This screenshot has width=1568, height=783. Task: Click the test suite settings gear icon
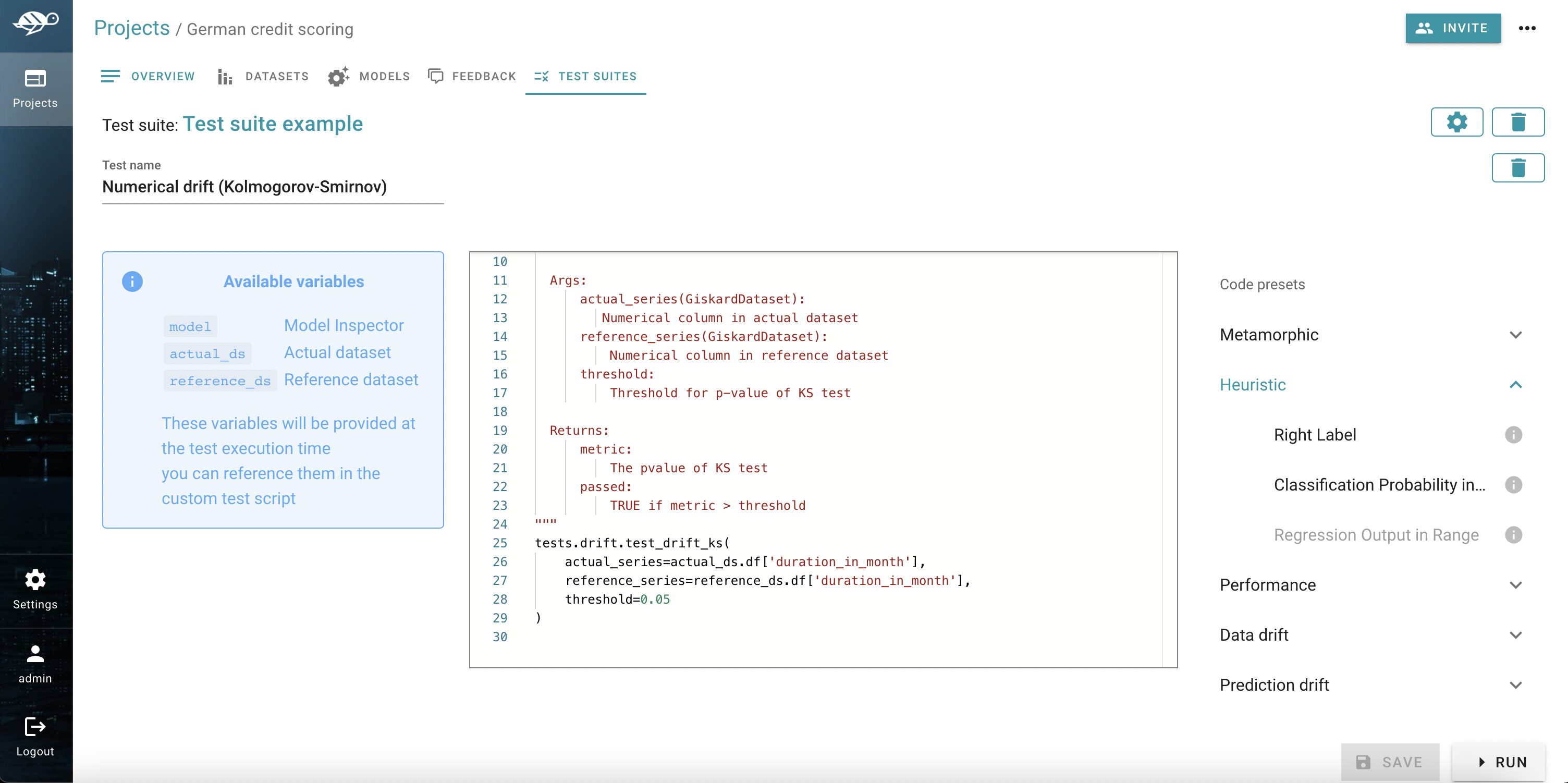pos(1456,123)
